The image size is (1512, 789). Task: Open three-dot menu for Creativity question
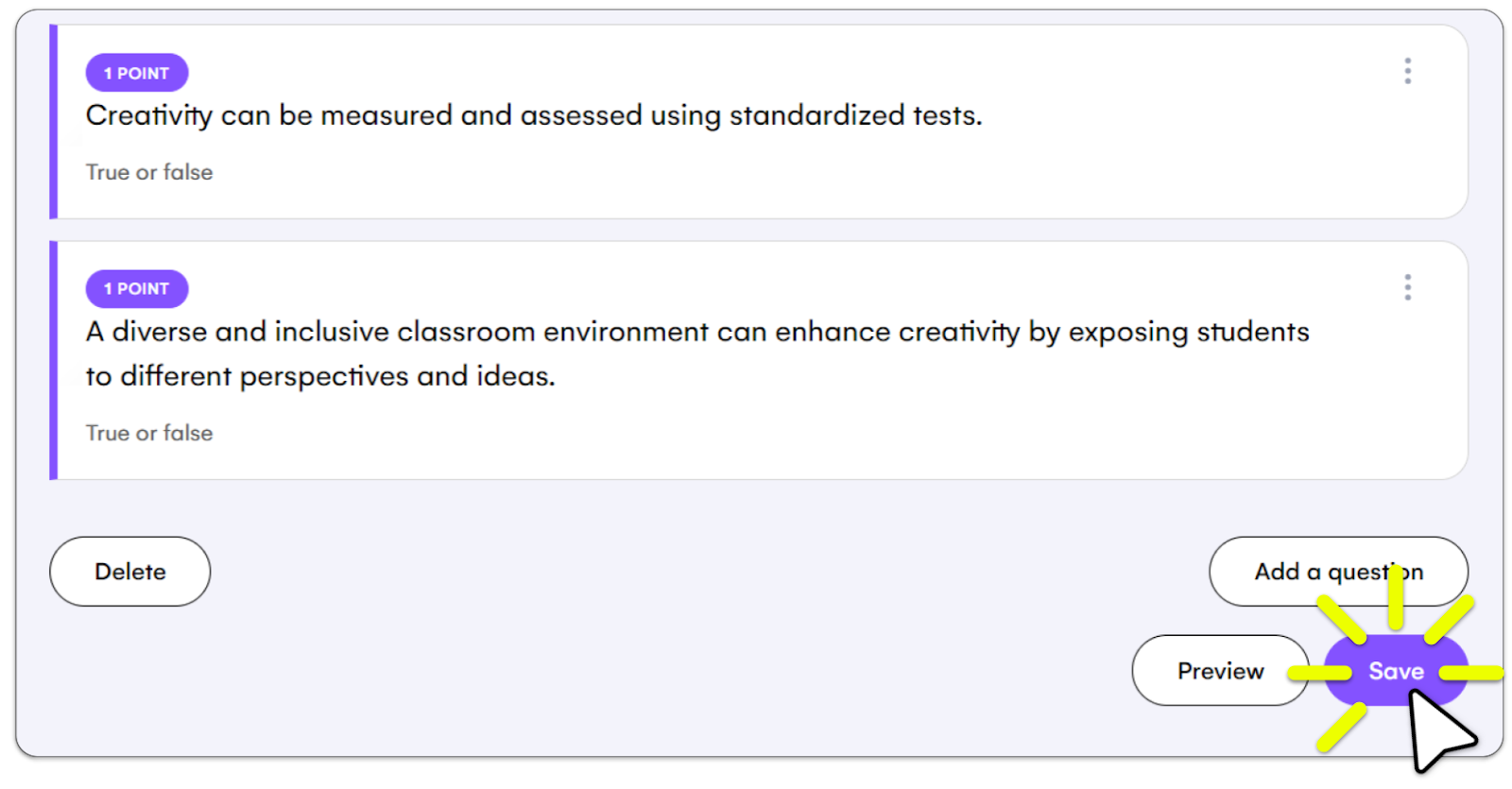point(1407,71)
